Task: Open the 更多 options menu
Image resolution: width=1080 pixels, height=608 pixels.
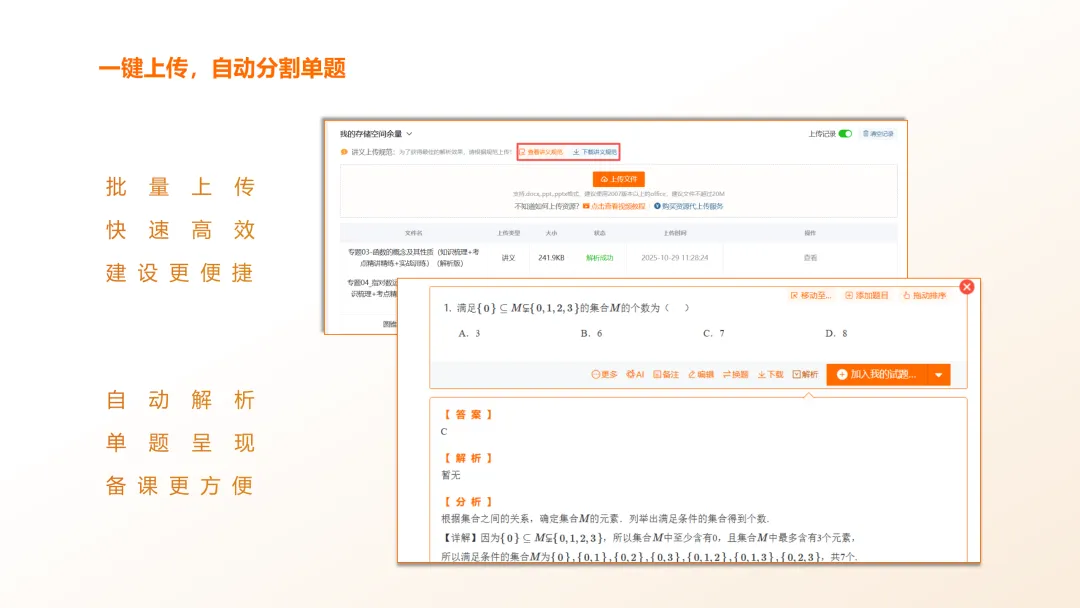Action: [604, 375]
